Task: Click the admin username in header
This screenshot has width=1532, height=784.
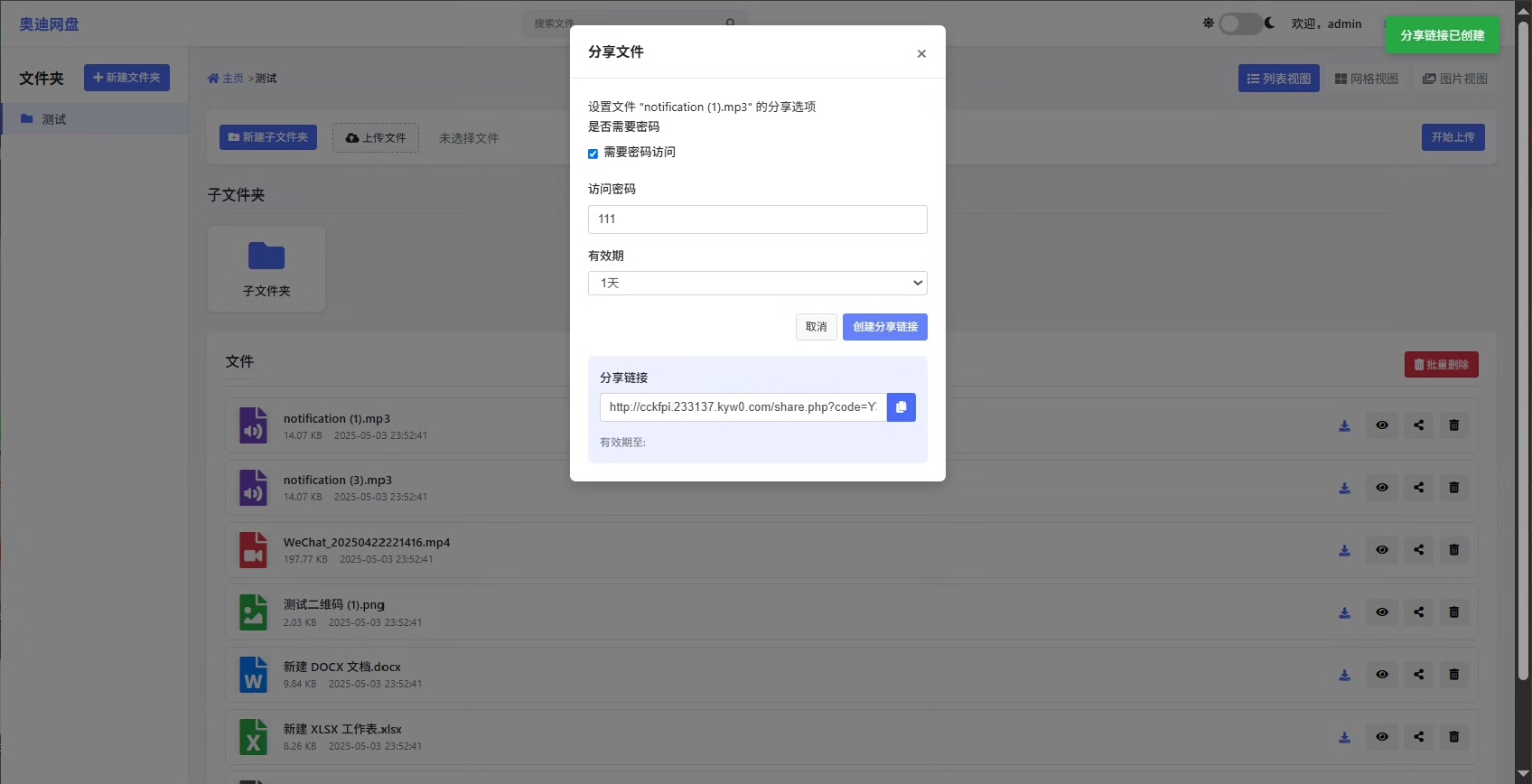Action: (x=1344, y=23)
